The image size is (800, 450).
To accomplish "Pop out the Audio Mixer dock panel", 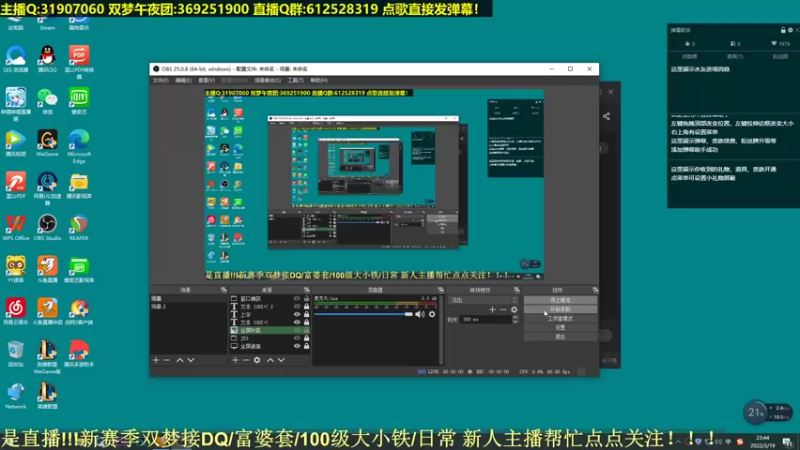I will pyautogui.click(x=441, y=290).
